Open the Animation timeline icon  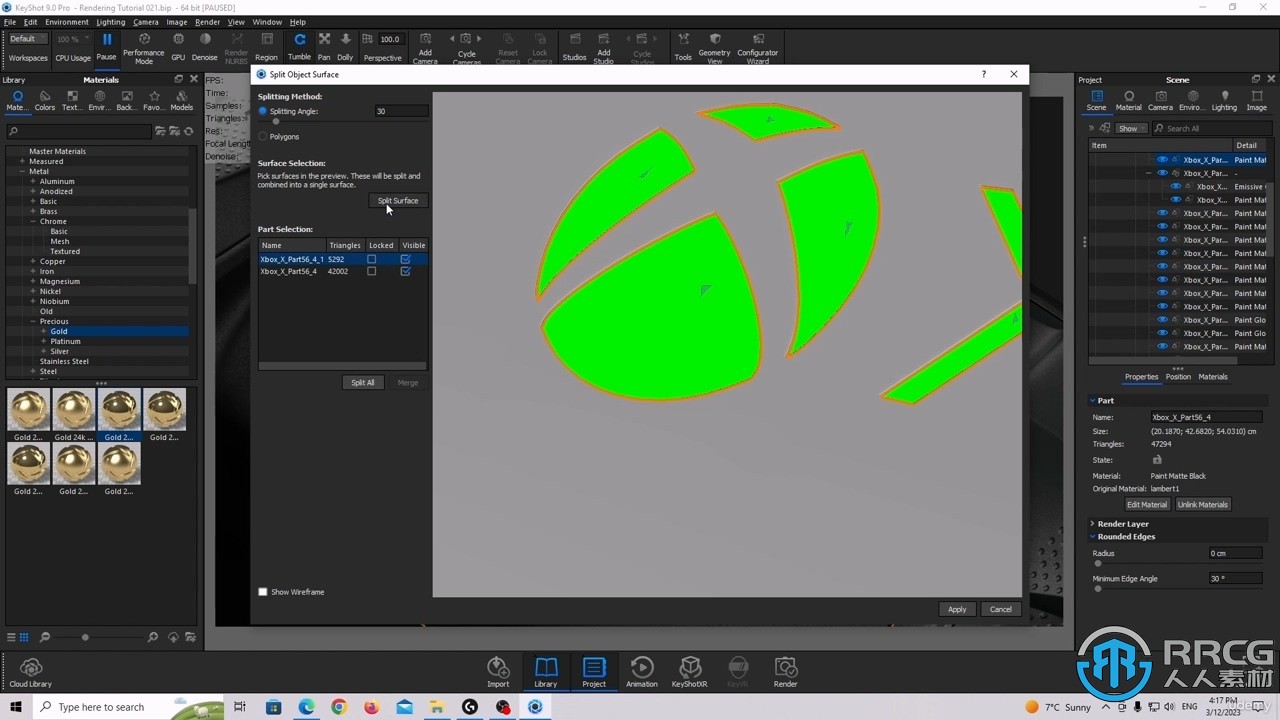642,672
